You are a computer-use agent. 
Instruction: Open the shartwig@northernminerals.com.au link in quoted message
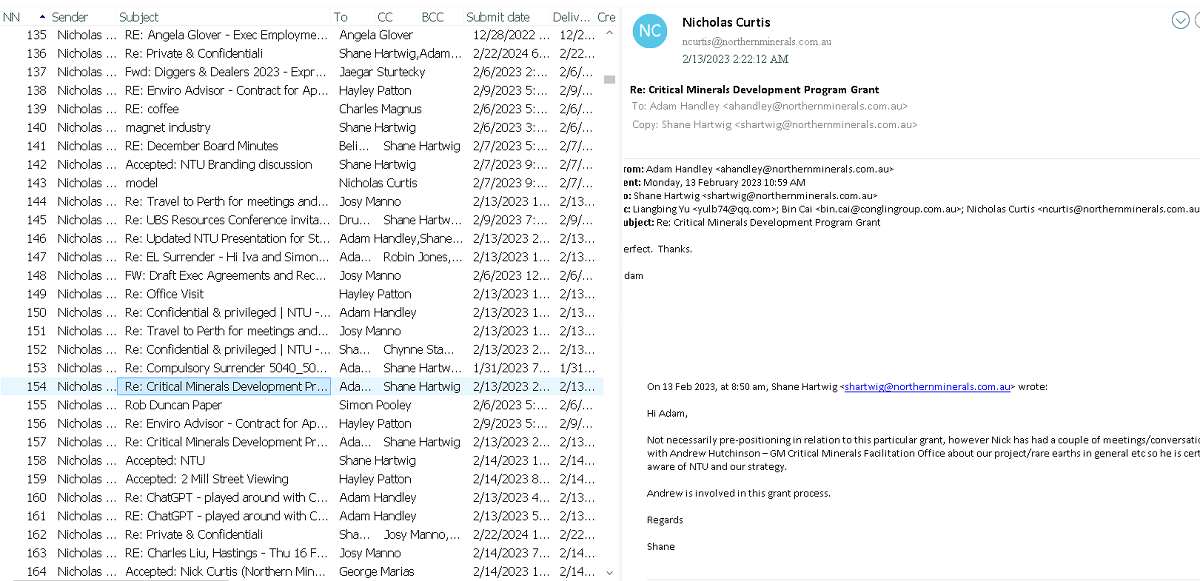[929, 386]
